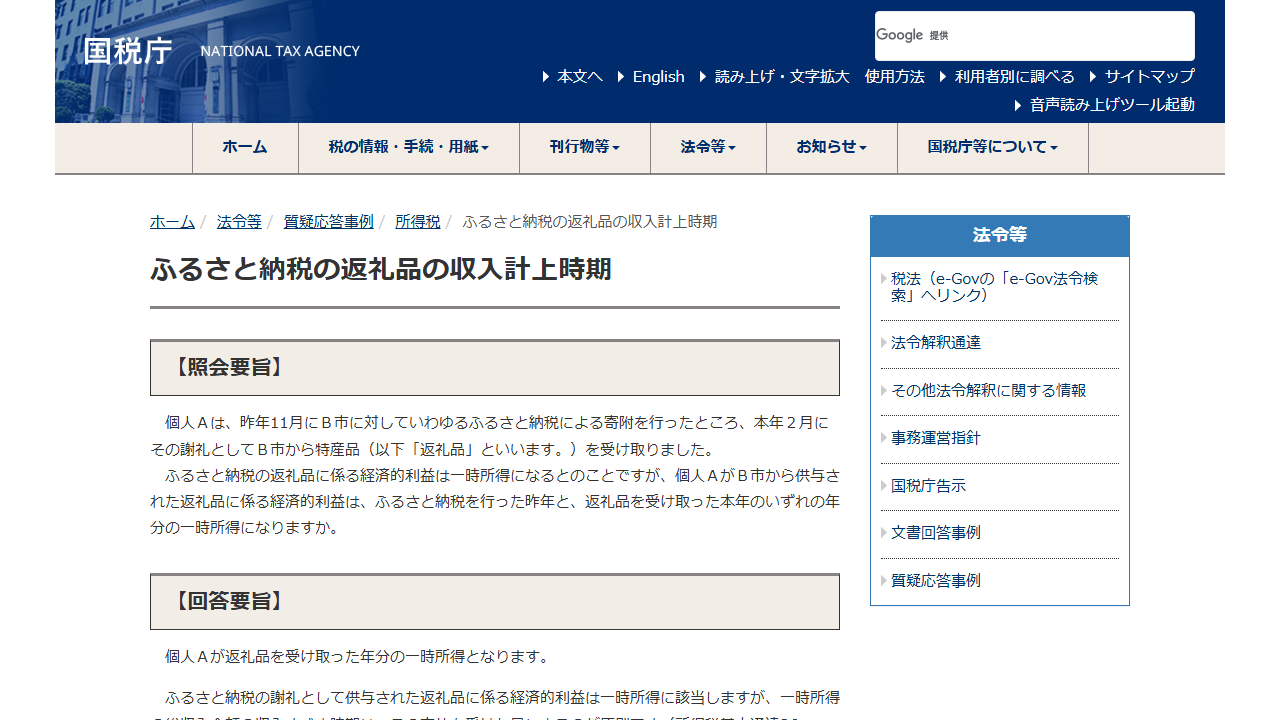
Task: Expand お知らせ dropdown menu
Action: [x=832, y=147]
